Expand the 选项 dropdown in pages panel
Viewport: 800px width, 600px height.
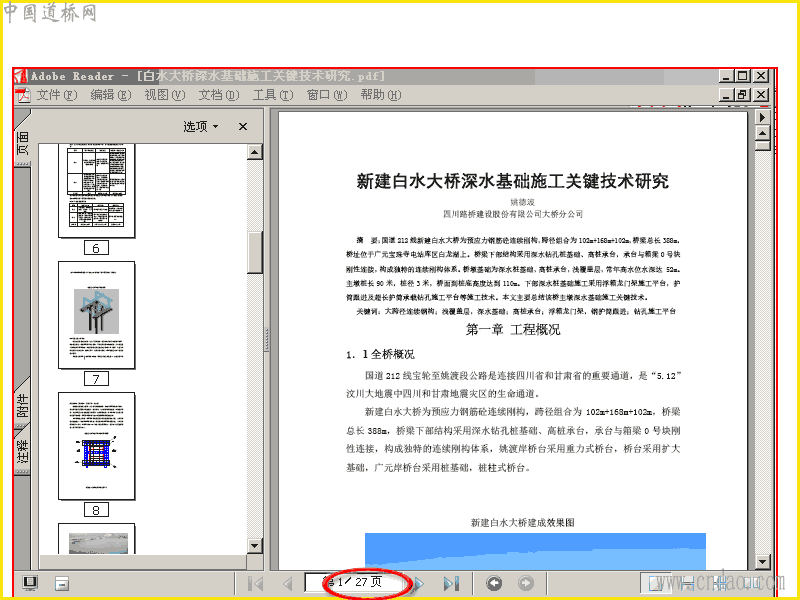coord(201,127)
